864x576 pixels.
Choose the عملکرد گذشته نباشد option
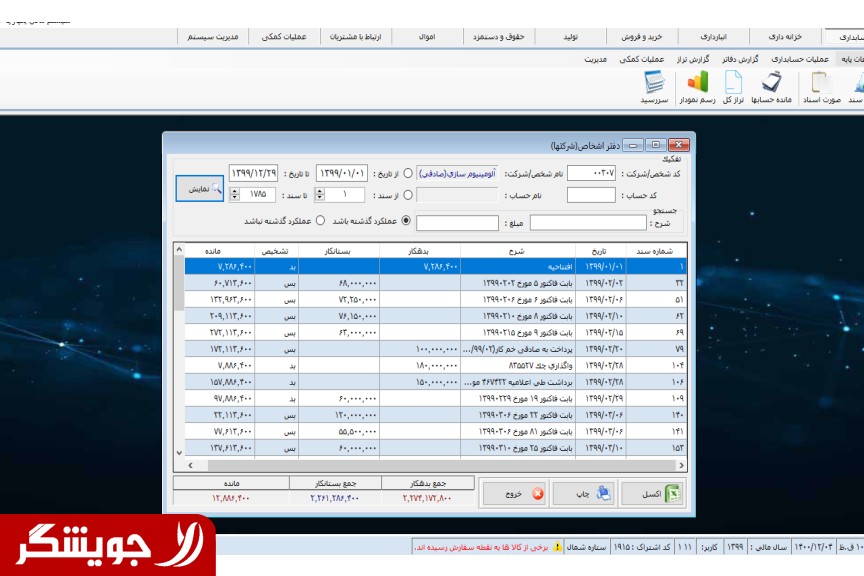click(321, 221)
